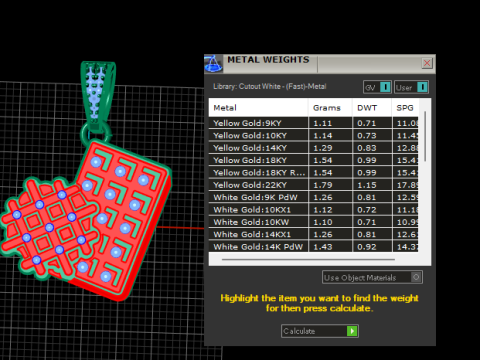The width and height of the screenshot is (480, 360).
Task: Close the Metal Weights panel
Action: (x=427, y=63)
